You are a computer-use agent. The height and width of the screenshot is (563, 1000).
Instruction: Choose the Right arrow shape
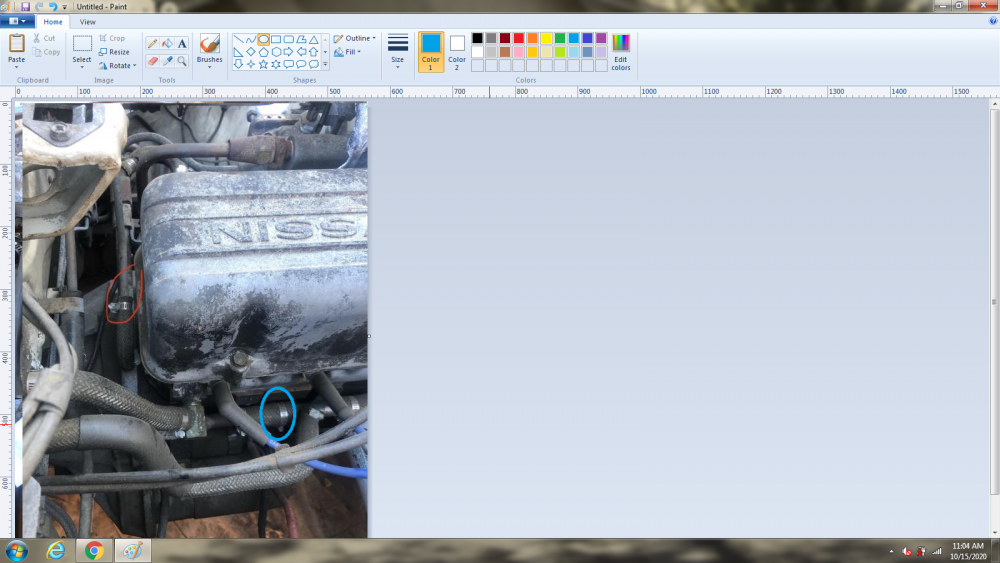point(288,52)
